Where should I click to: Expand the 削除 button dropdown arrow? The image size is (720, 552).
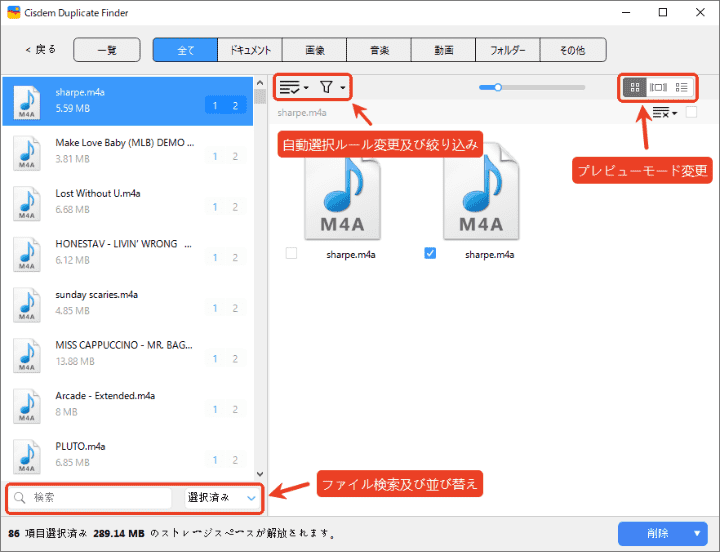pyautogui.click(x=698, y=533)
